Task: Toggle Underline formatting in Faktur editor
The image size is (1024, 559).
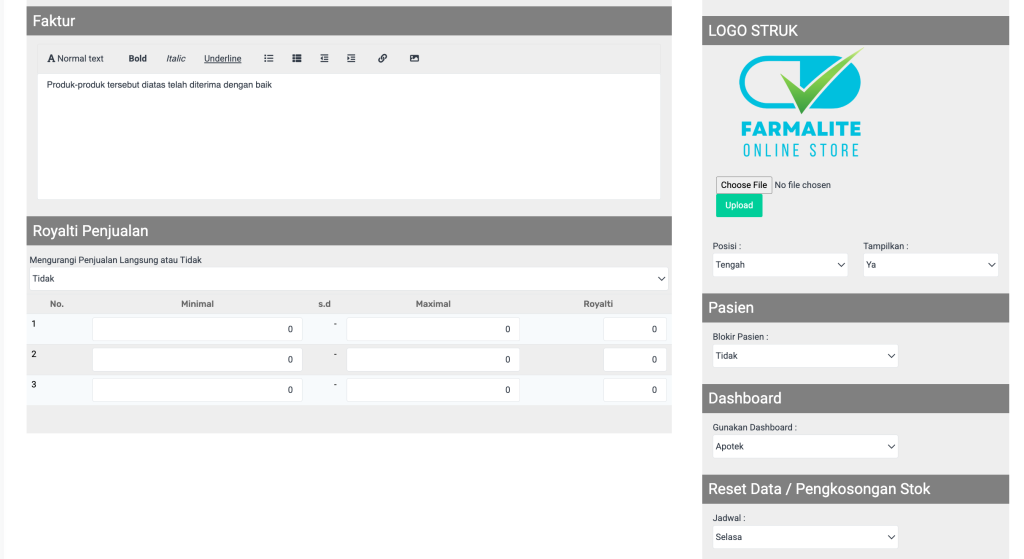Action: (x=222, y=59)
